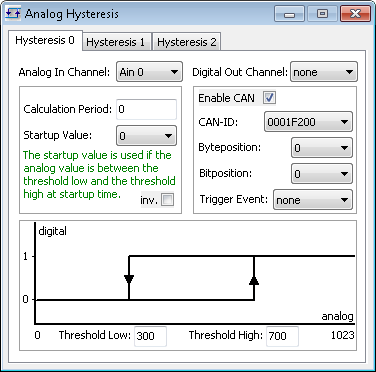
Task: Open the Bitposition dropdown
Action: click(322, 173)
